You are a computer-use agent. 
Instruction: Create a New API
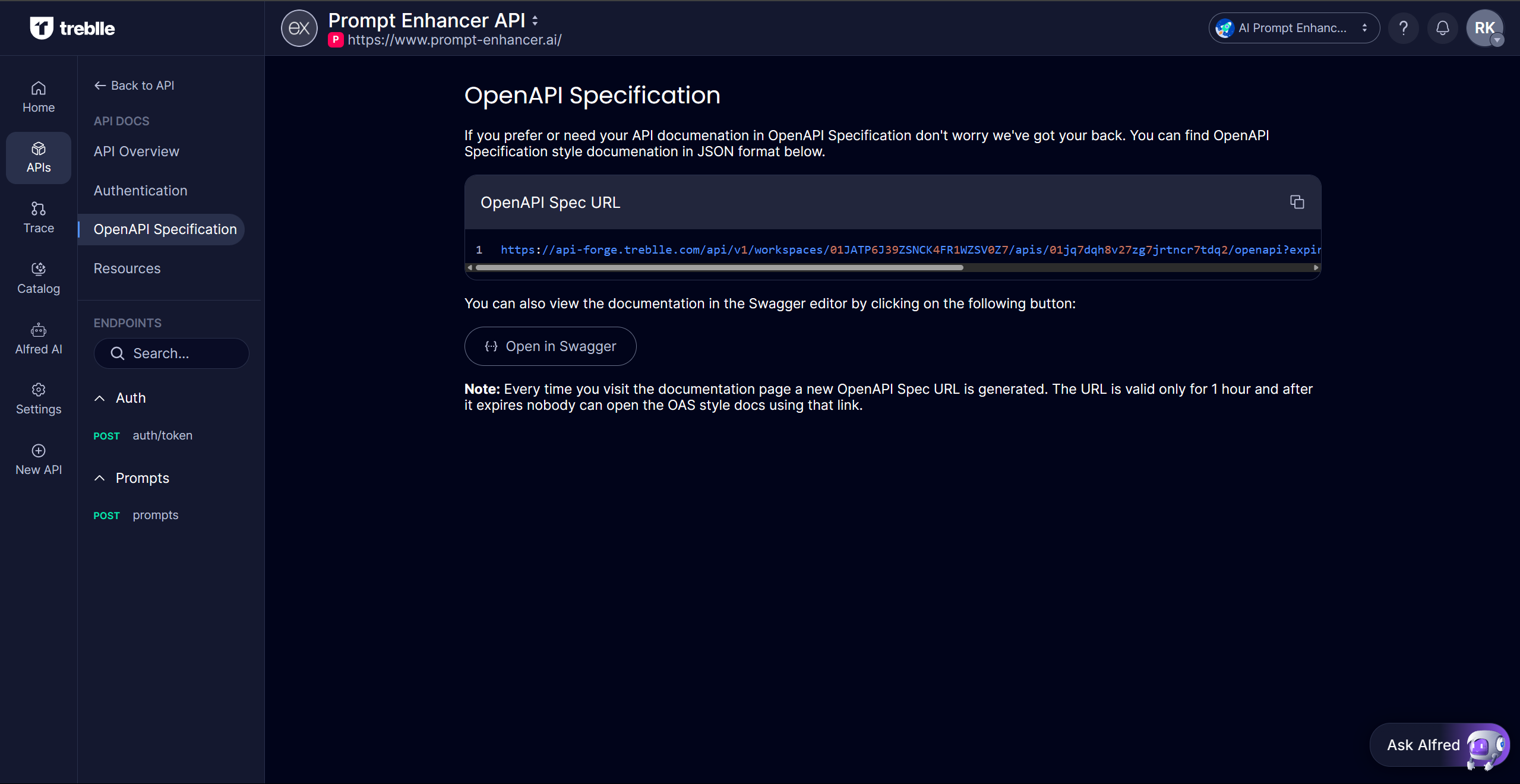click(39, 460)
